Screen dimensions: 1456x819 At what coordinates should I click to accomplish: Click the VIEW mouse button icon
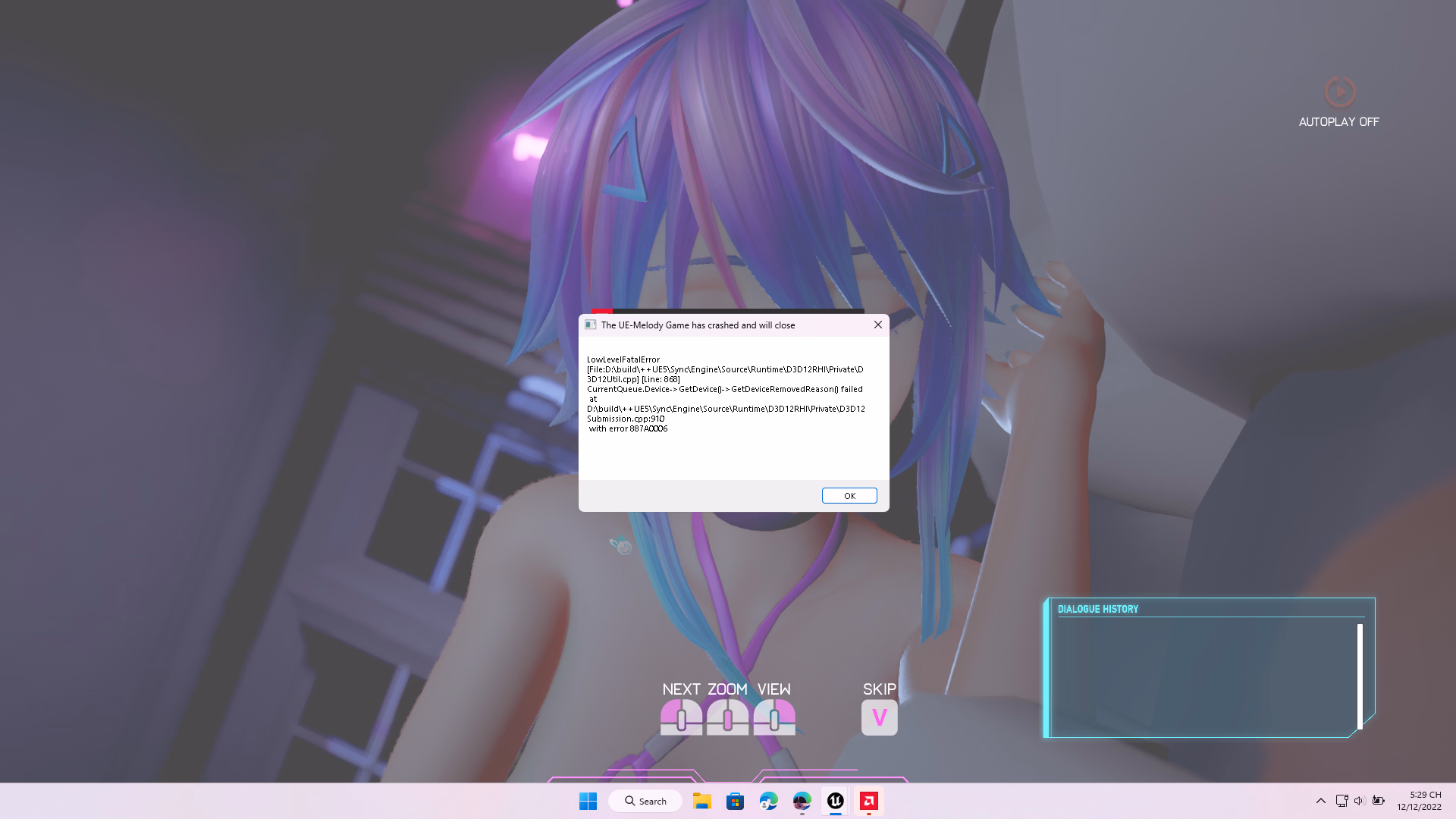pyautogui.click(x=774, y=717)
